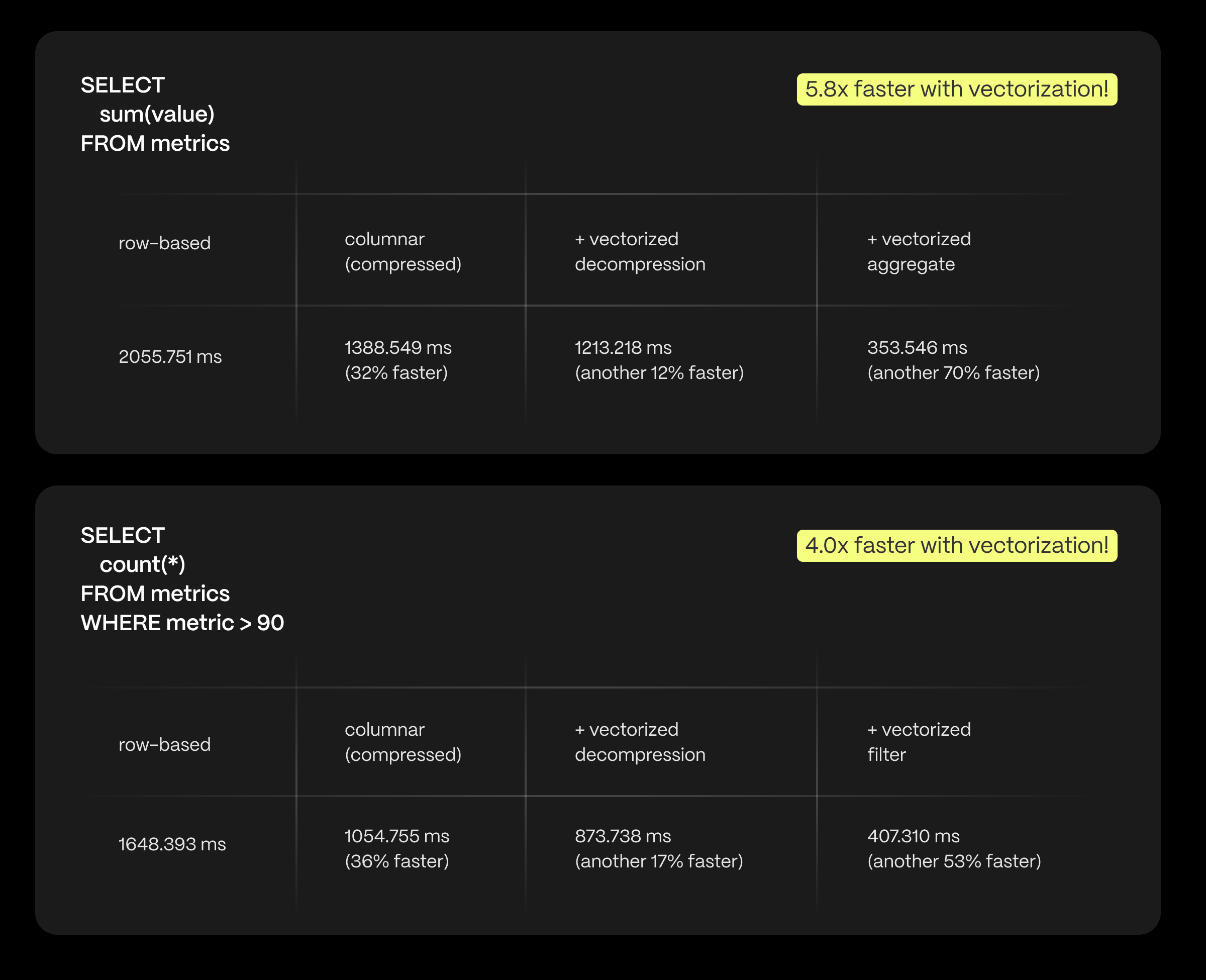
Task: Click the "1648.393 ms" row-based result
Action: pos(172,844)
